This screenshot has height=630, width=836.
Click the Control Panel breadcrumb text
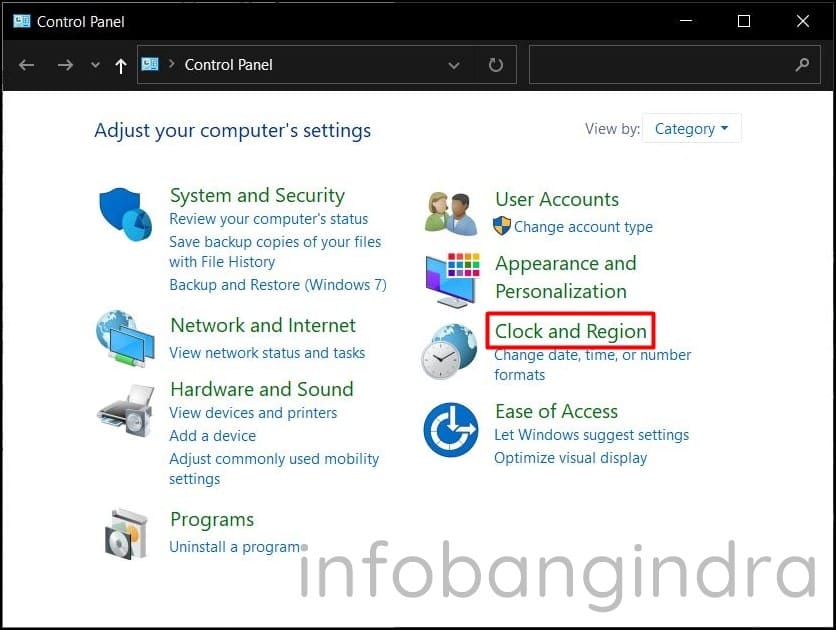click(x=228, y=65)
